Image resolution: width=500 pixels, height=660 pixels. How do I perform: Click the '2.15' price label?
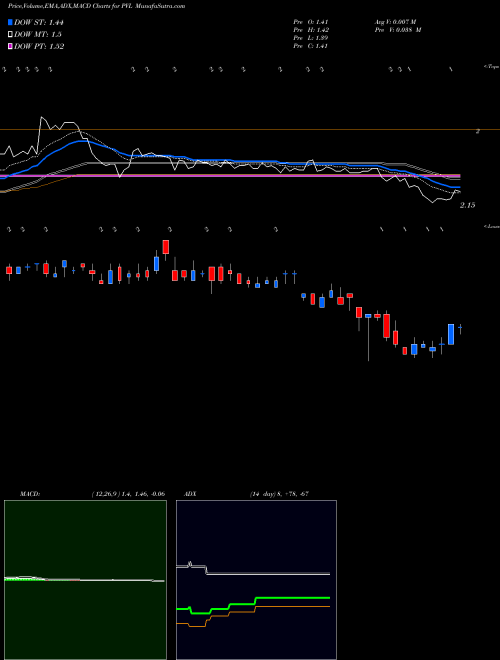468,205
